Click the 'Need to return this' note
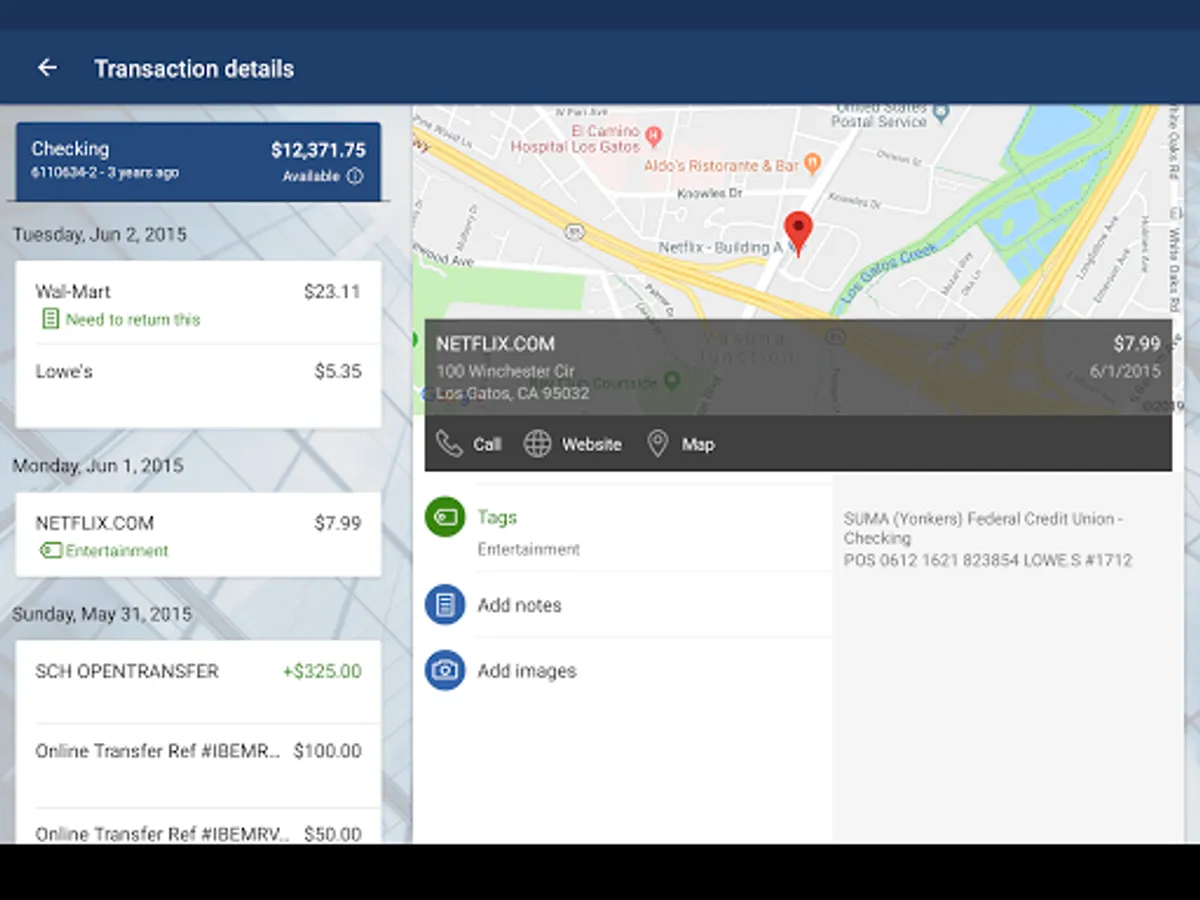Image resolution: width=1200 pixels, height=900 pixels. [133, 320]
